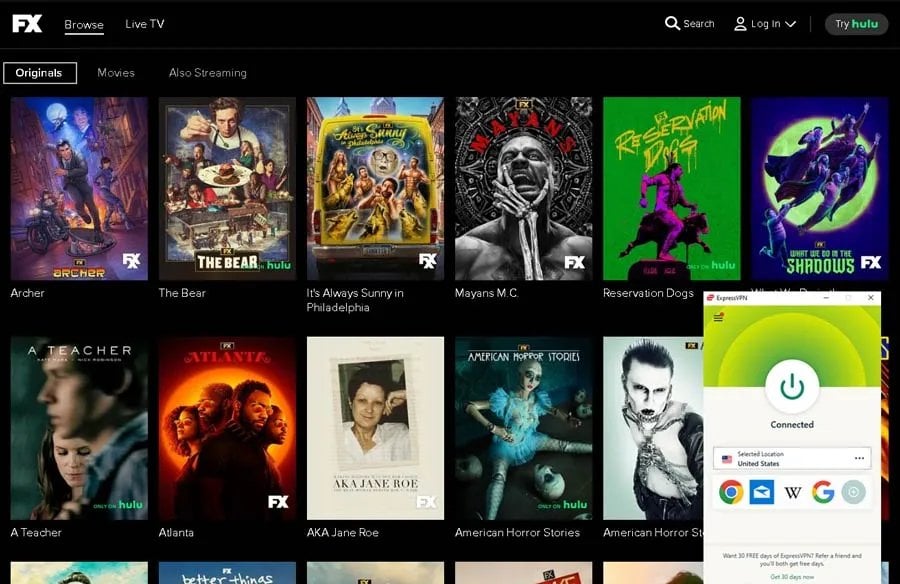Click the Reservation Dogs title link
The height and width of the screenshot is (584, 900).
click(x=649, y=293)
